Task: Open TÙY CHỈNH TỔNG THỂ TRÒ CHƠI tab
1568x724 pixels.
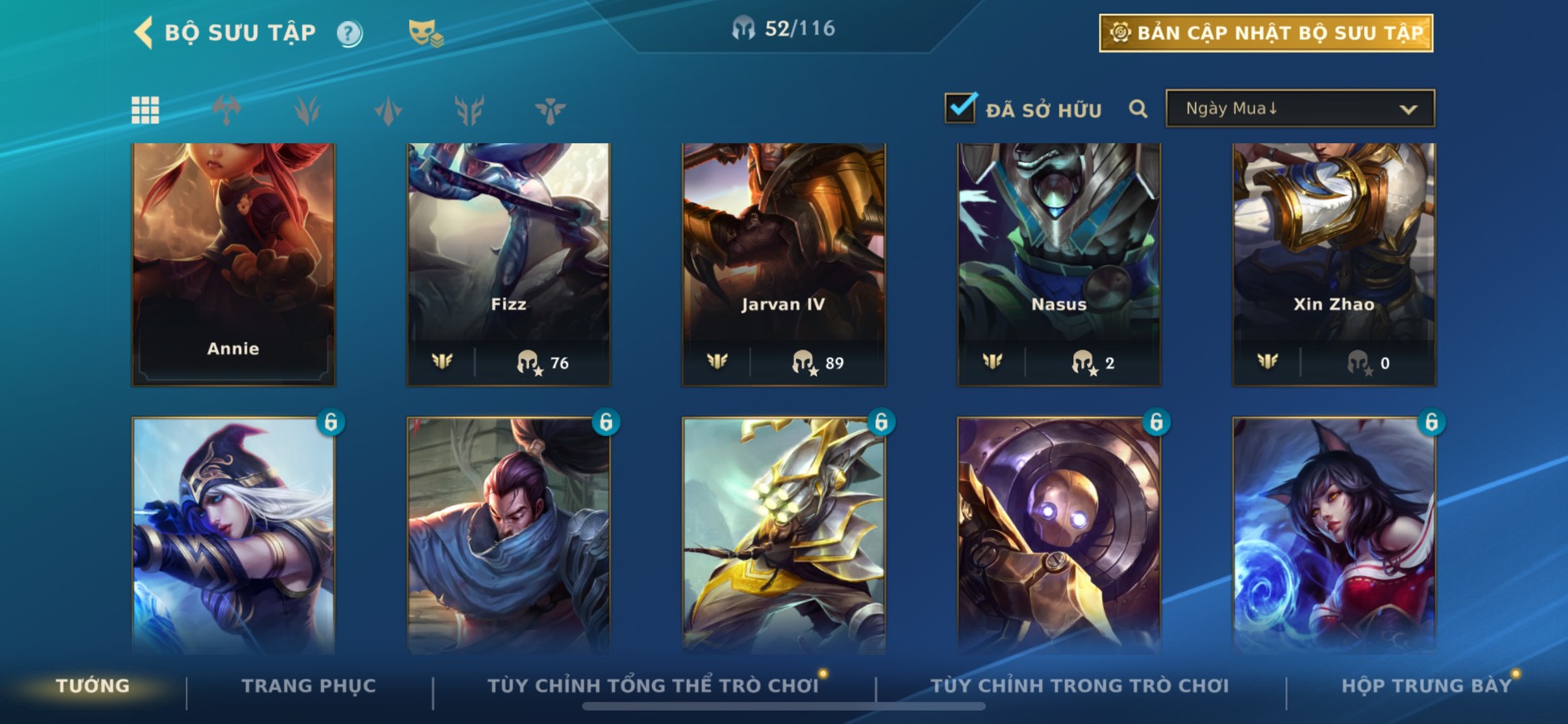Action: pos(653,686)
